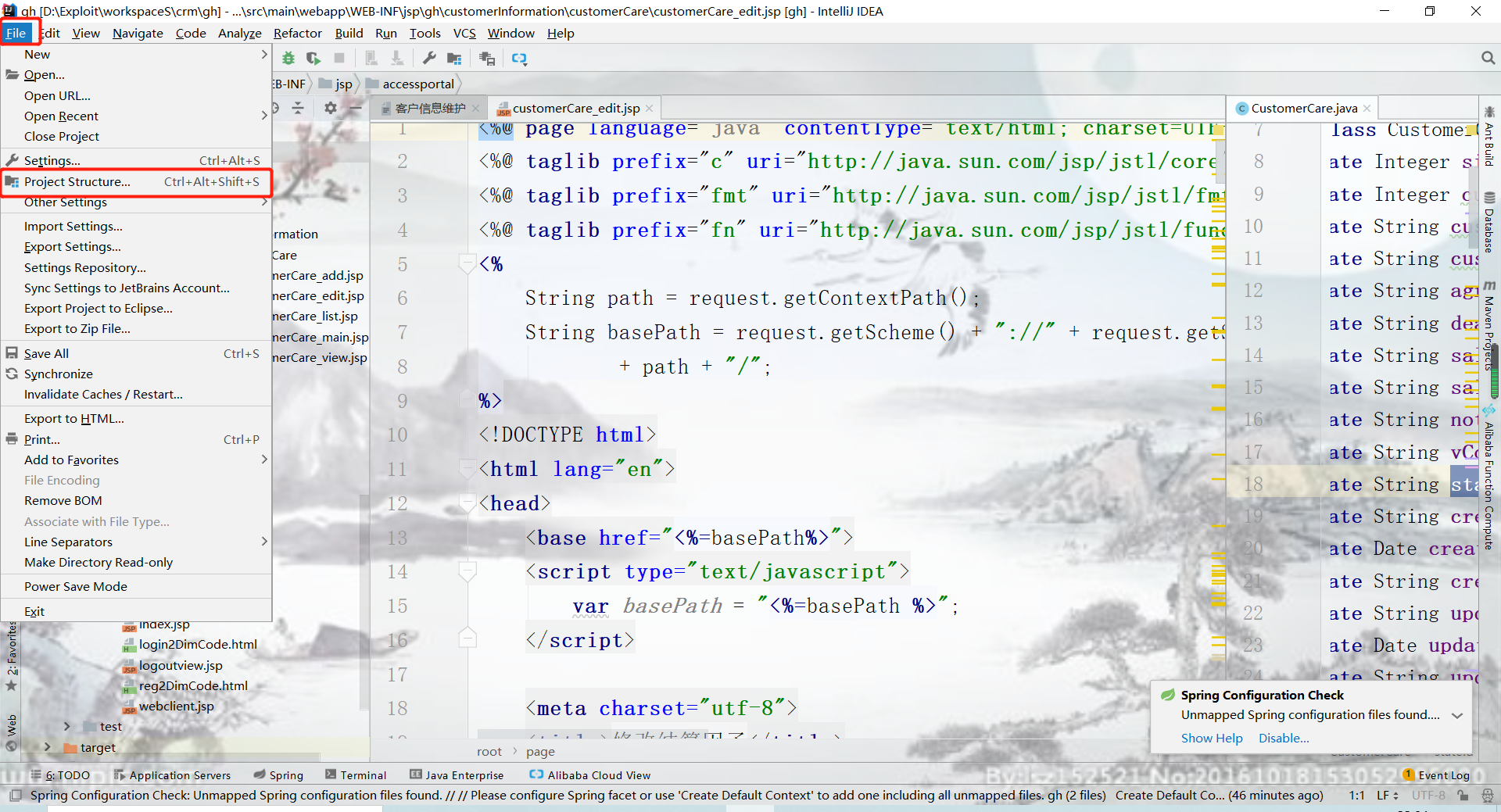Viewport: 1501px width, 812px height.
Task: Open settings via the wrench toolbar icon
Action: 429,59
